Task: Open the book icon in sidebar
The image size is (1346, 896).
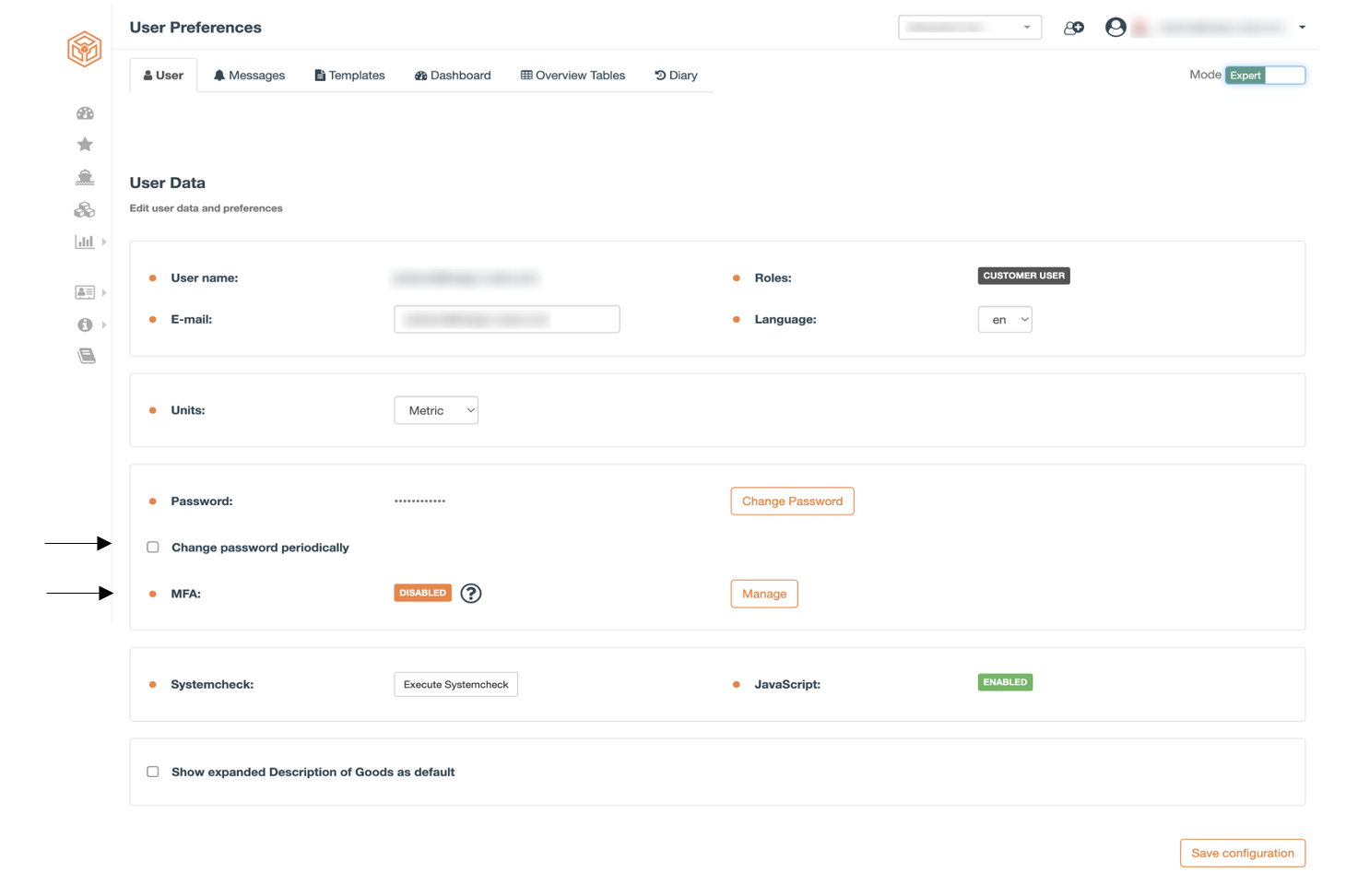Action: (x=86, y=356)
